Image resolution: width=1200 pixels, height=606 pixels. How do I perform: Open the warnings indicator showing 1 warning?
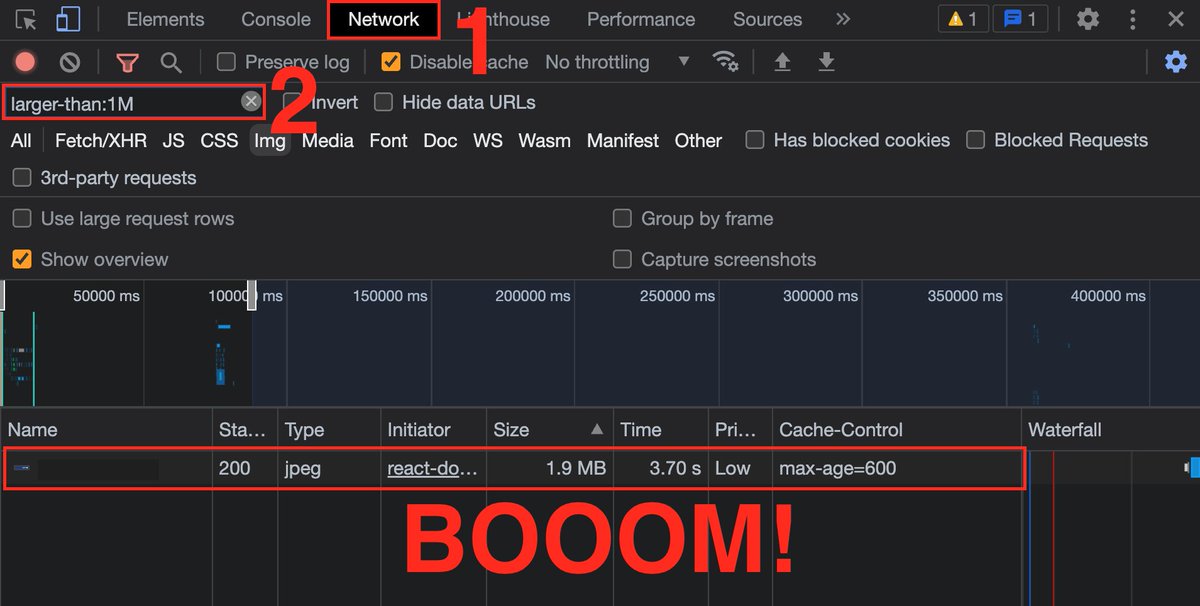pyautogui.click(x=961, y=17)
